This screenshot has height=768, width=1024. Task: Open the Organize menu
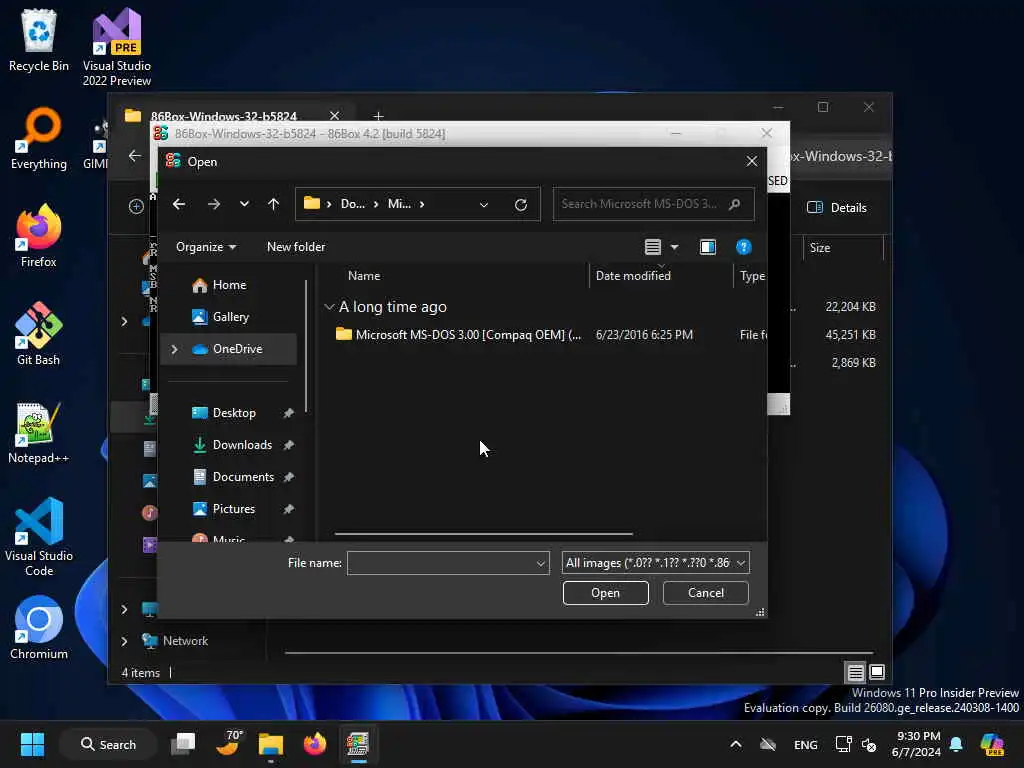(x=206, y=247)
